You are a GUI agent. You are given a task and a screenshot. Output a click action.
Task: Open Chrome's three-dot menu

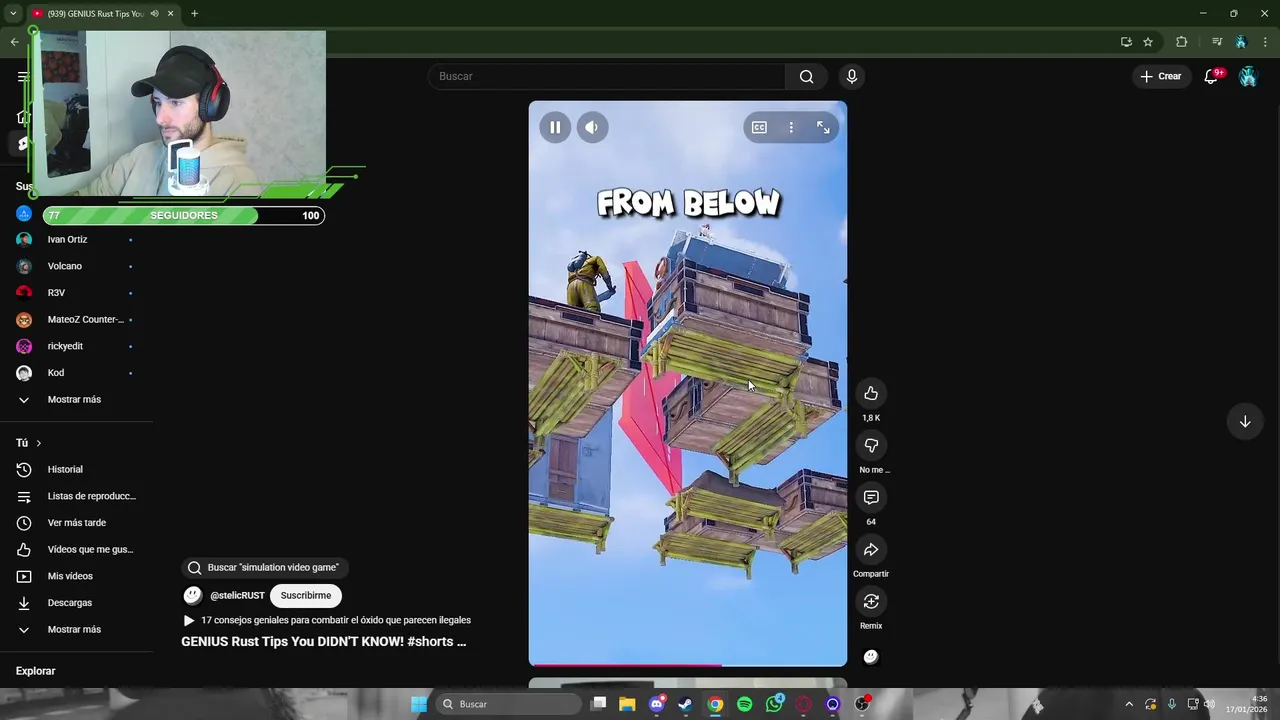click(x=1265, y=42)
